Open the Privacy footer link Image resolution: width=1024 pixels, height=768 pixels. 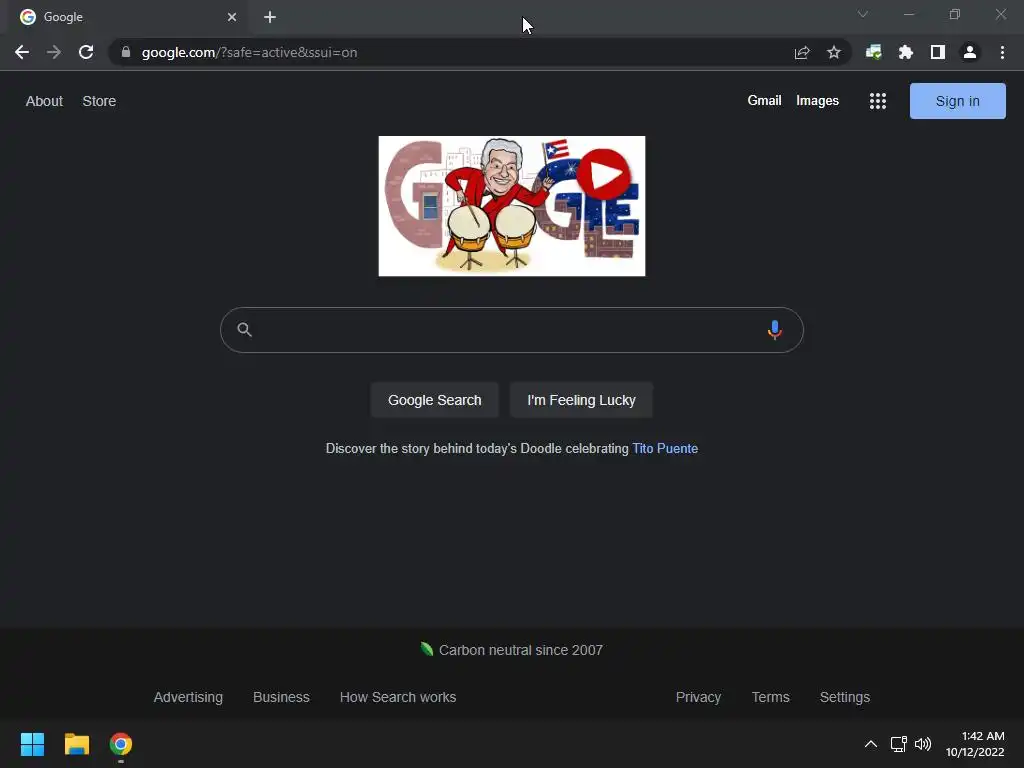click(698, 697)
